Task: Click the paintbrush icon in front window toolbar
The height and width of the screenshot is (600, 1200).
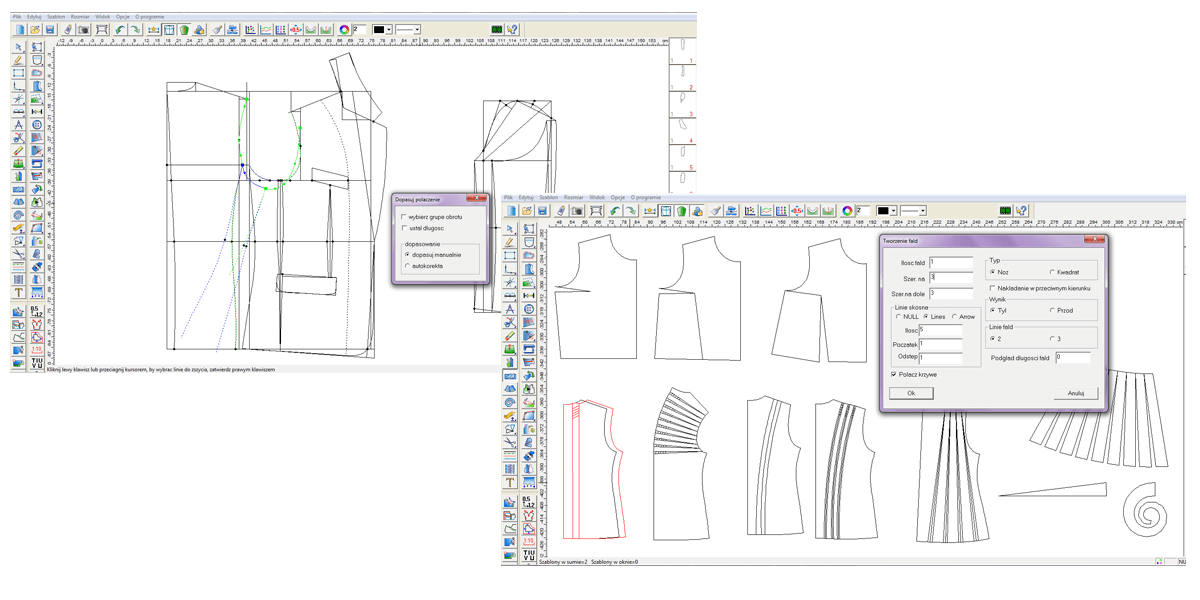Action: (716, 211)
